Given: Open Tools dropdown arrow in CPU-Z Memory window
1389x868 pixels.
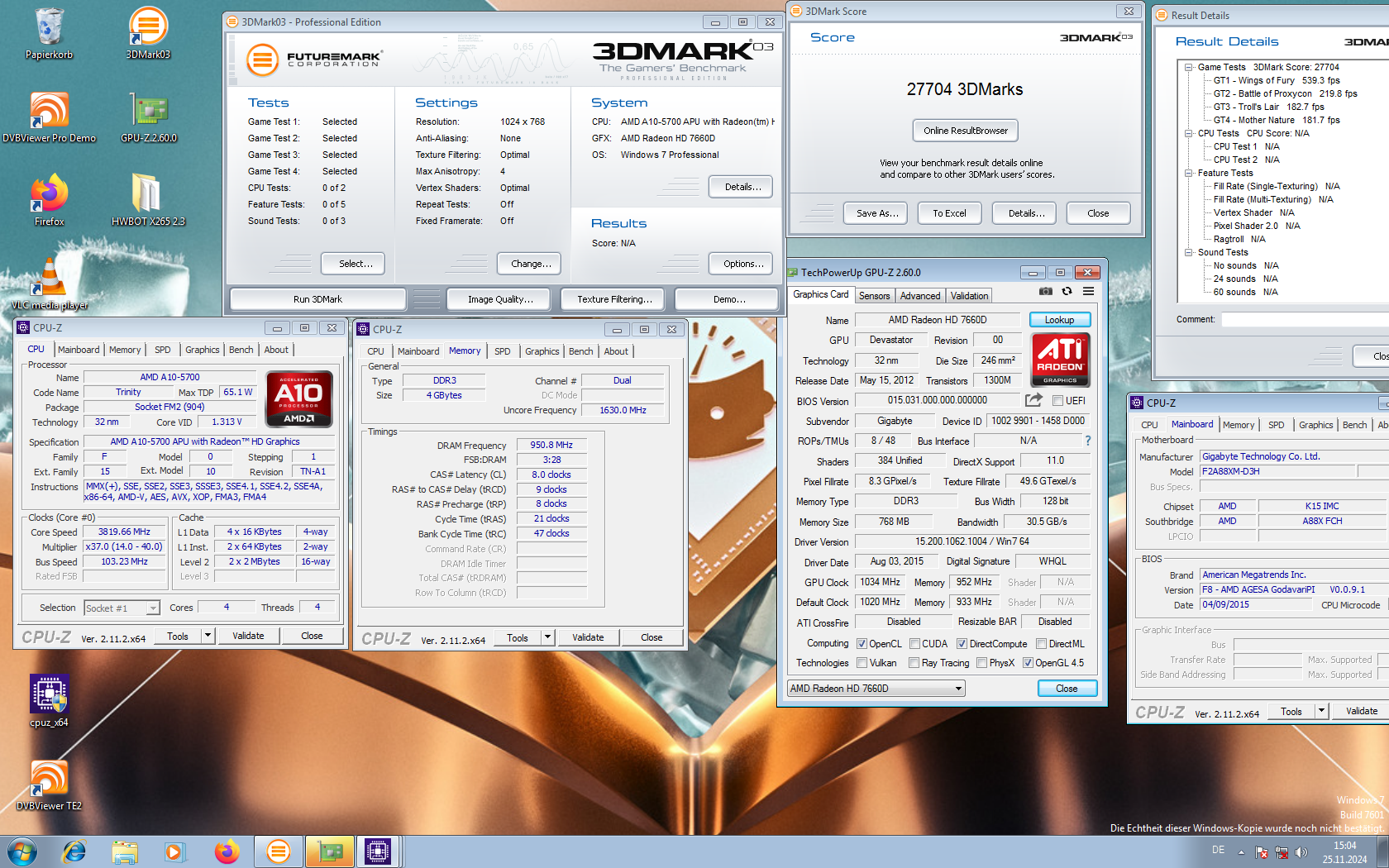Looking at the screenshot, I should click(547, 637).
